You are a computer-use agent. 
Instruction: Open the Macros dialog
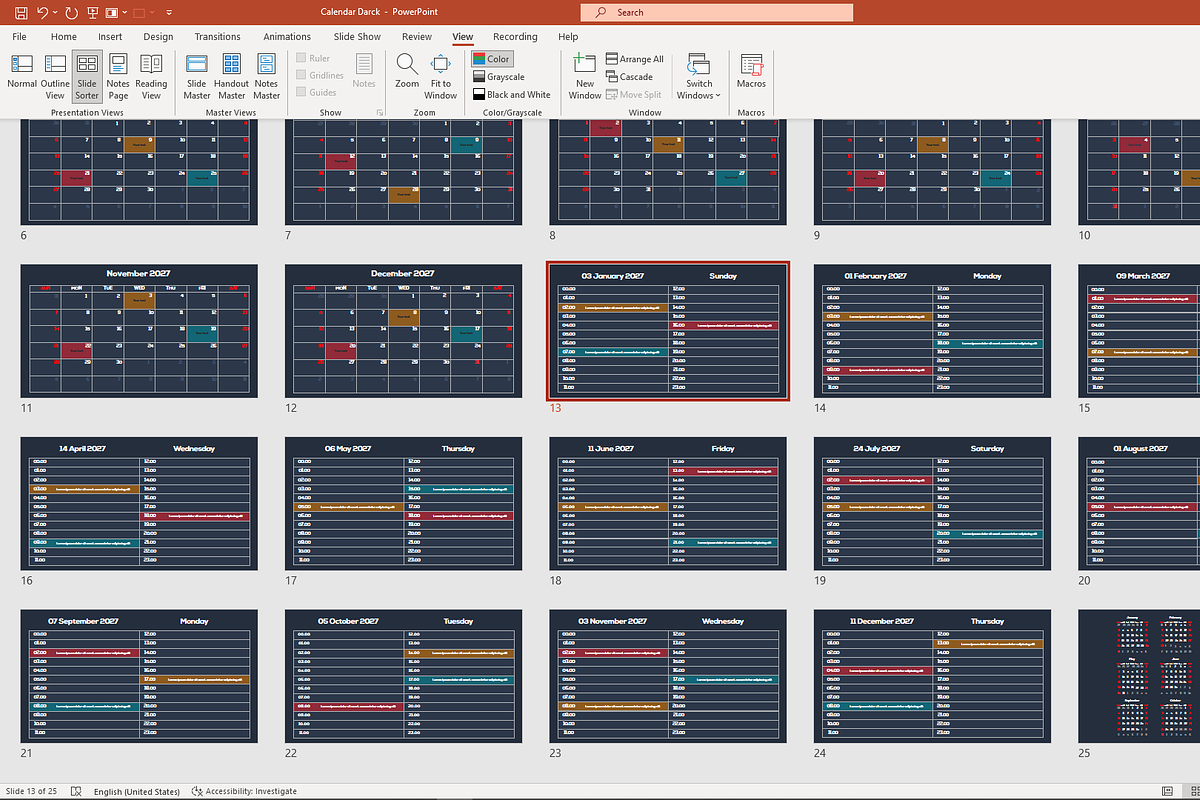click(x=751, y=72)
